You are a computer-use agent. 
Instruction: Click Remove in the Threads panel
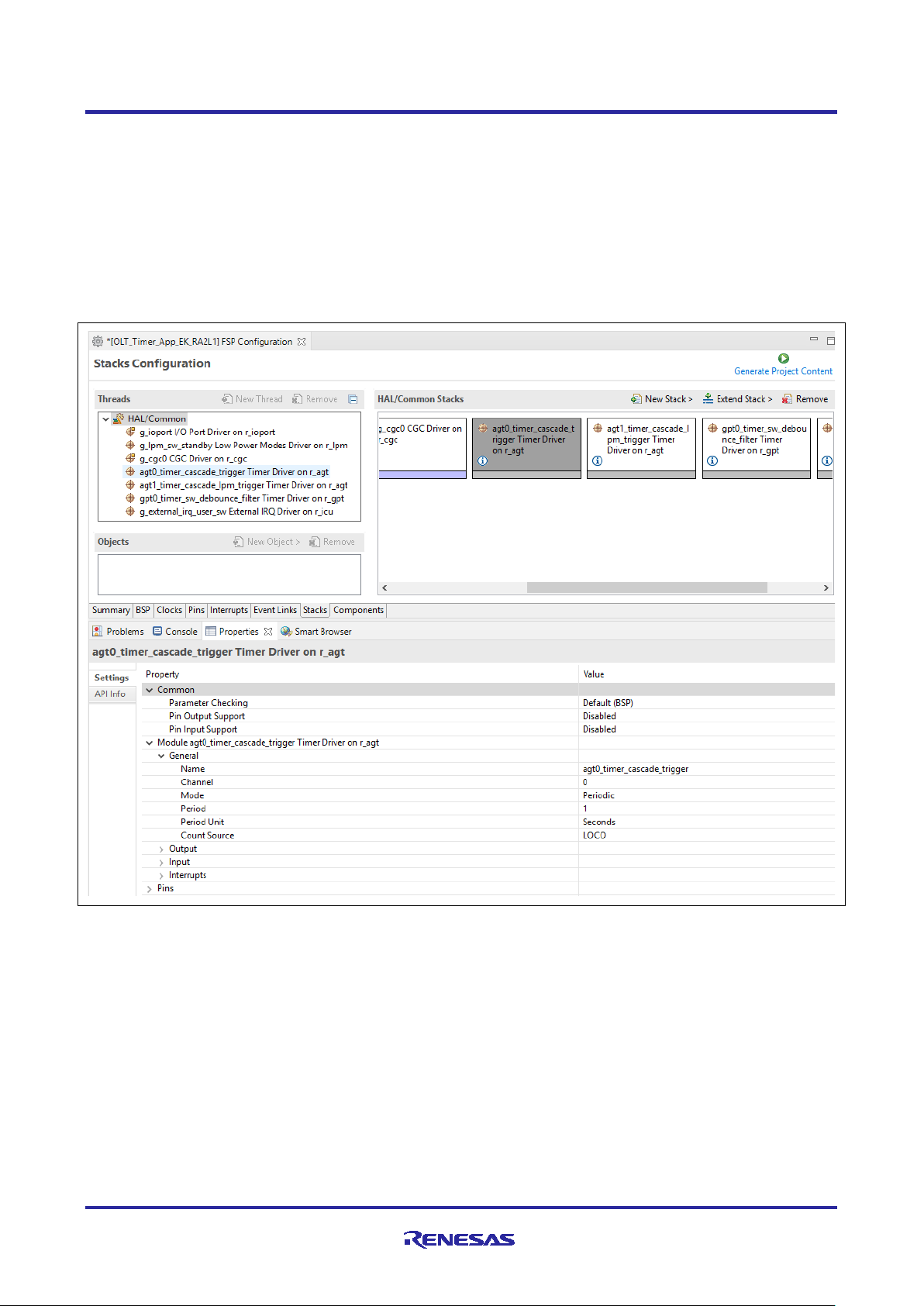click(315, 399)
